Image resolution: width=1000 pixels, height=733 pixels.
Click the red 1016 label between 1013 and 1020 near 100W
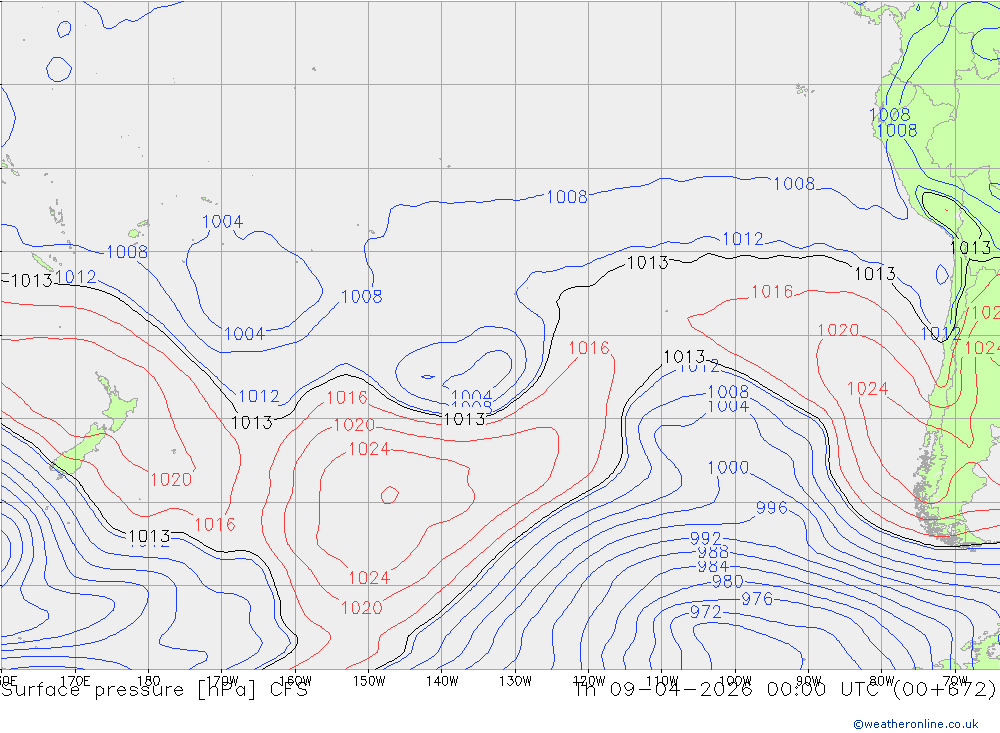pos(772,292)
